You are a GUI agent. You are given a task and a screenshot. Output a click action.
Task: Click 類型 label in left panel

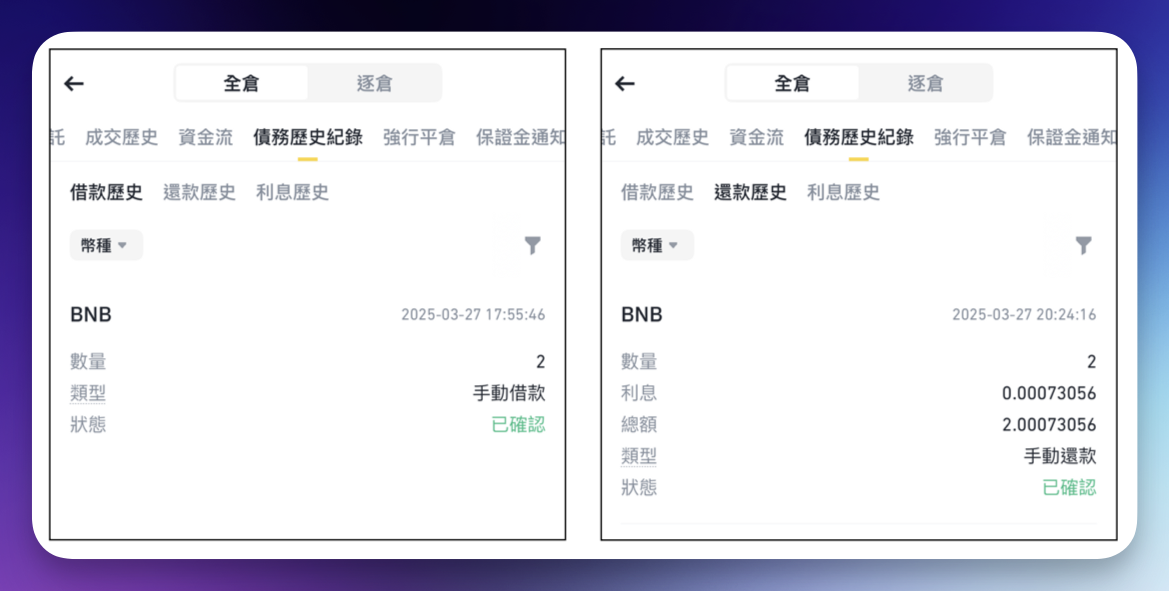(88, 393)
